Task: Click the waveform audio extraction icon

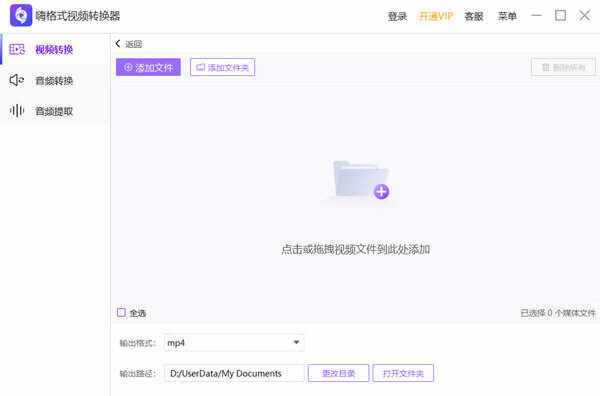Action: (x=17, y=111)
